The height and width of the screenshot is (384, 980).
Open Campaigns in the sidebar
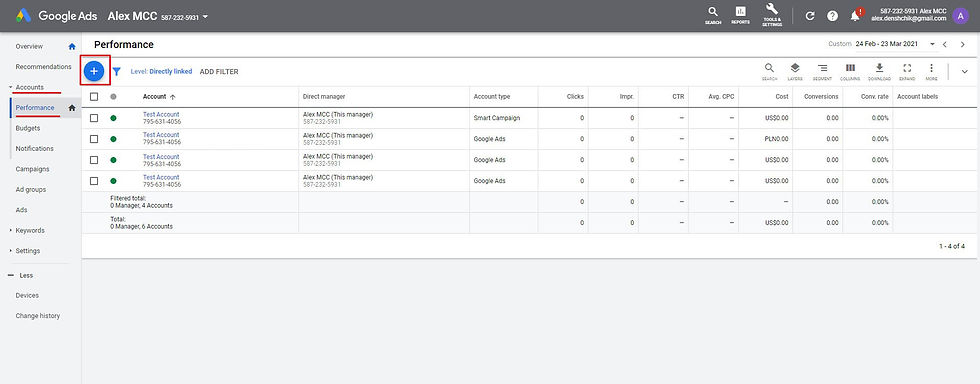coord(32,169)
